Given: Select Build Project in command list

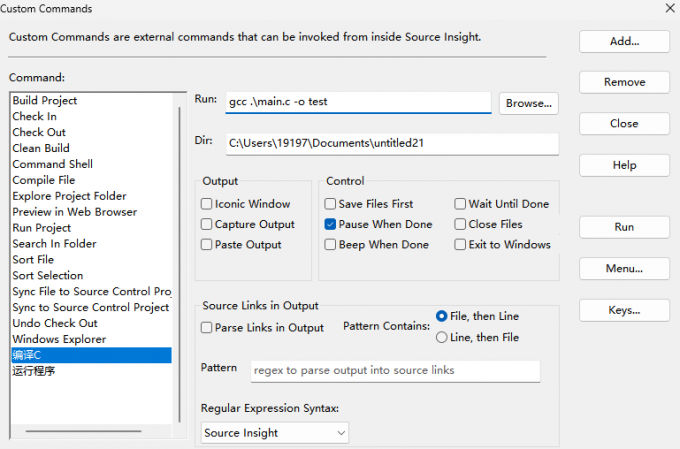Looking at the screenshot, I should [45, 100].
